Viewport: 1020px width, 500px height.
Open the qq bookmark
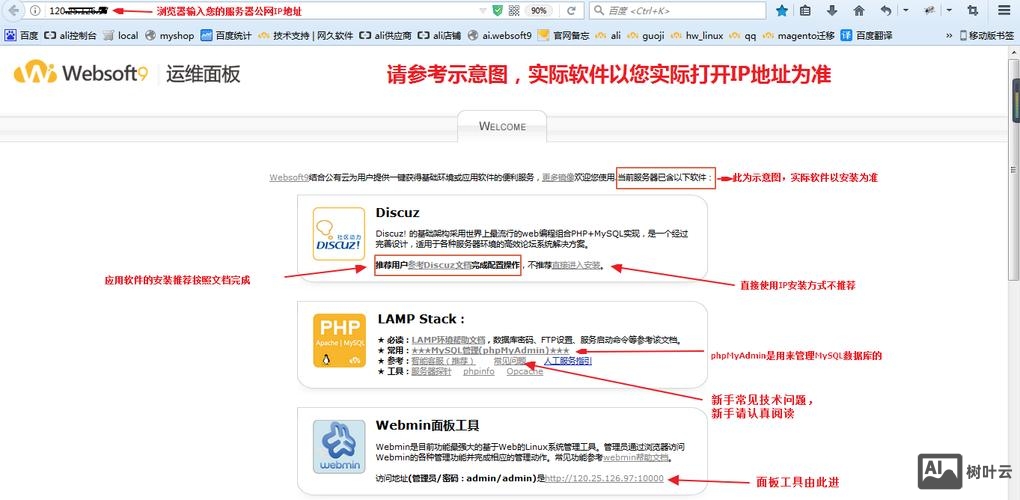coord(743,36)
